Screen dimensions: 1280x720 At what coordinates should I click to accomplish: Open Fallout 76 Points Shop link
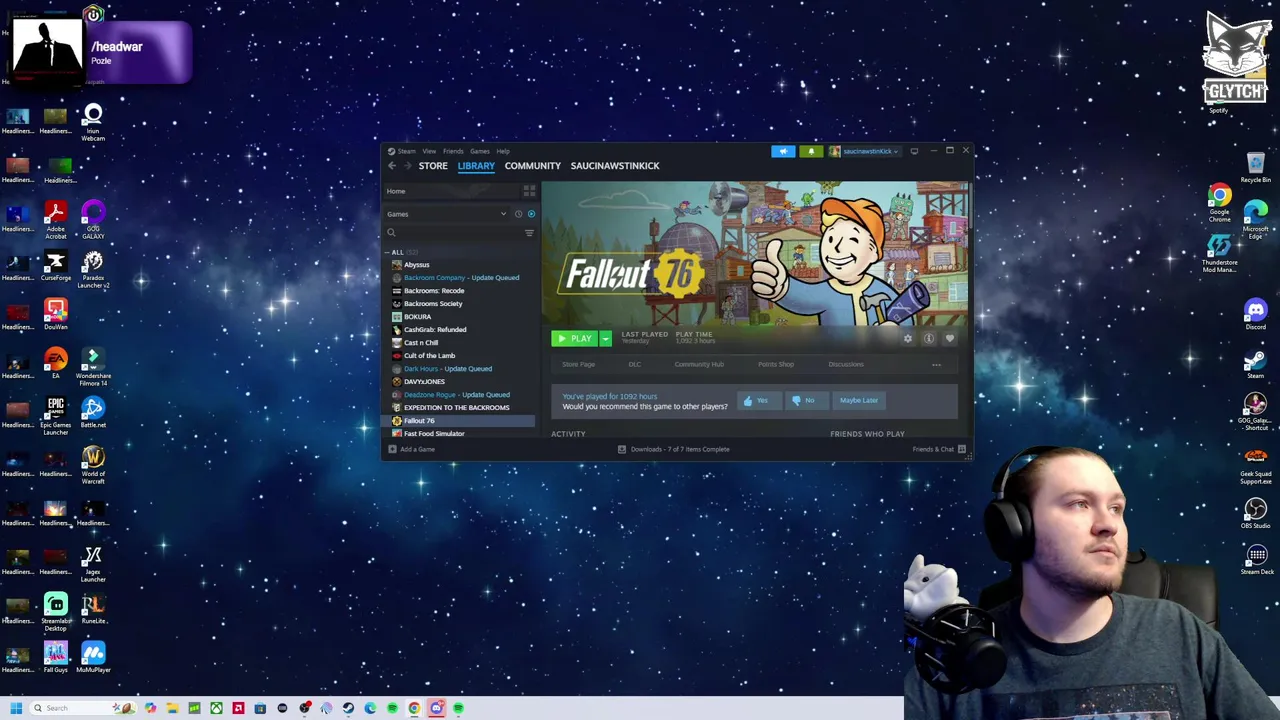pyautogui.click(x=775, y=365)
